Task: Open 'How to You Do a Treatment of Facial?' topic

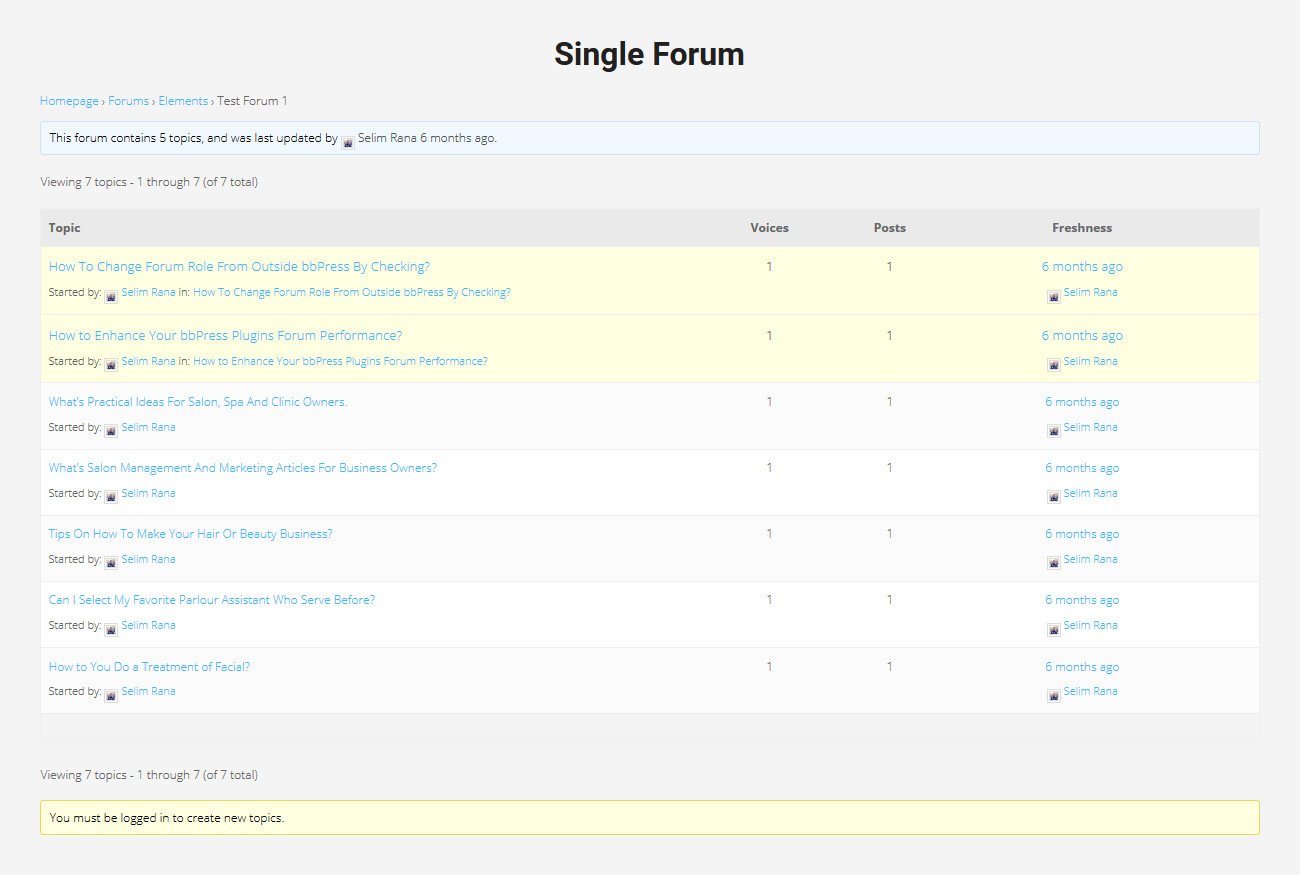Action: (149, 667)
